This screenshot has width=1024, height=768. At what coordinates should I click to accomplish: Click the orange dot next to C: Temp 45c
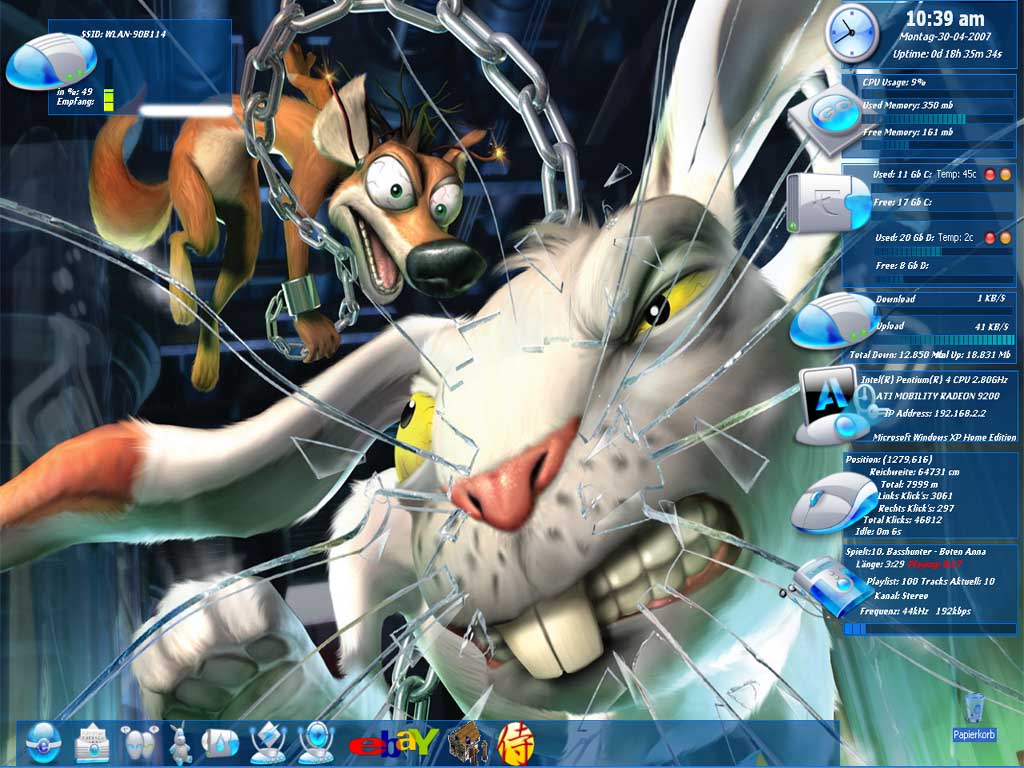click(x=1005, y=174)
